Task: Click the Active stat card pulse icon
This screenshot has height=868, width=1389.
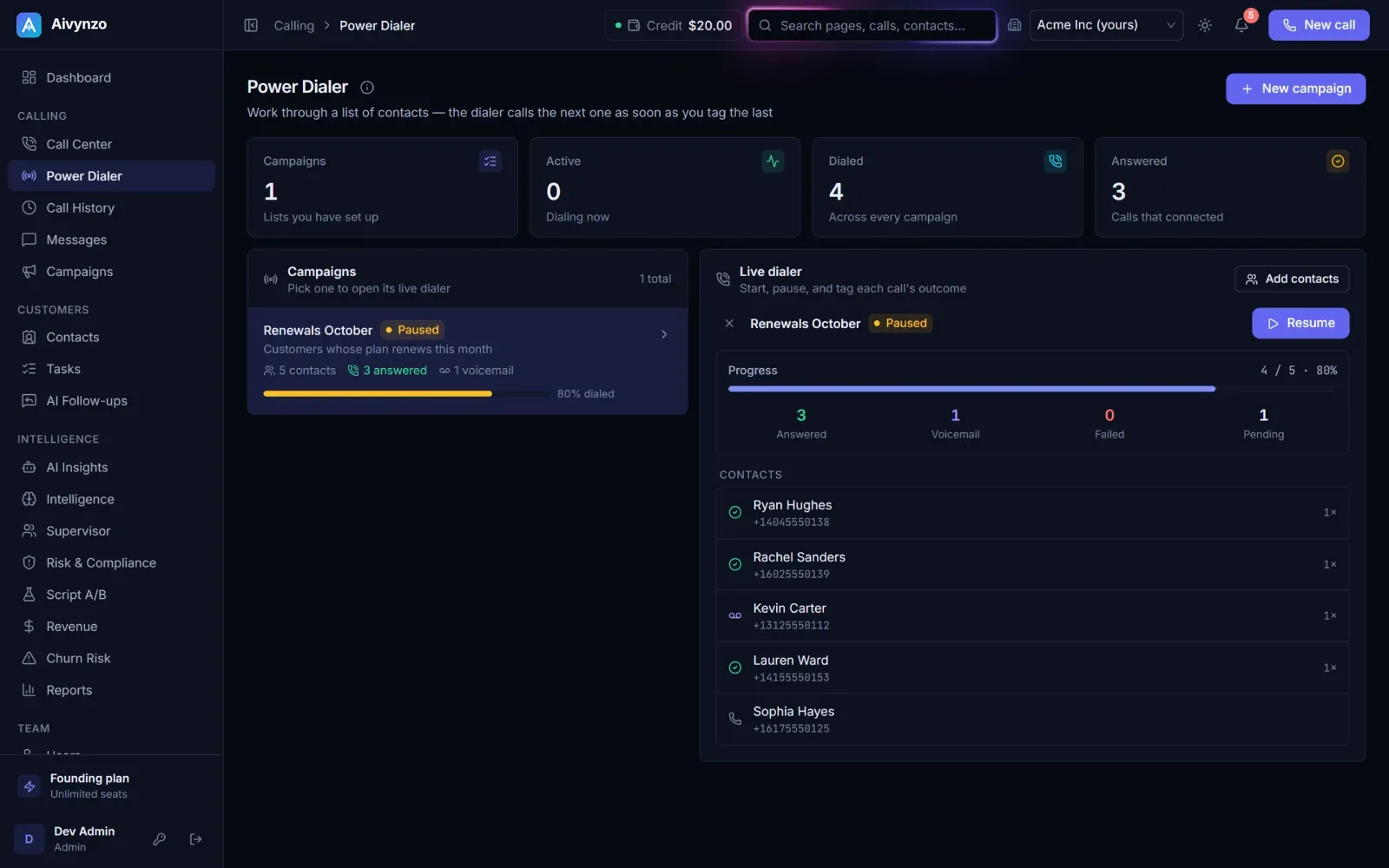Action: (x=773, y=161)
